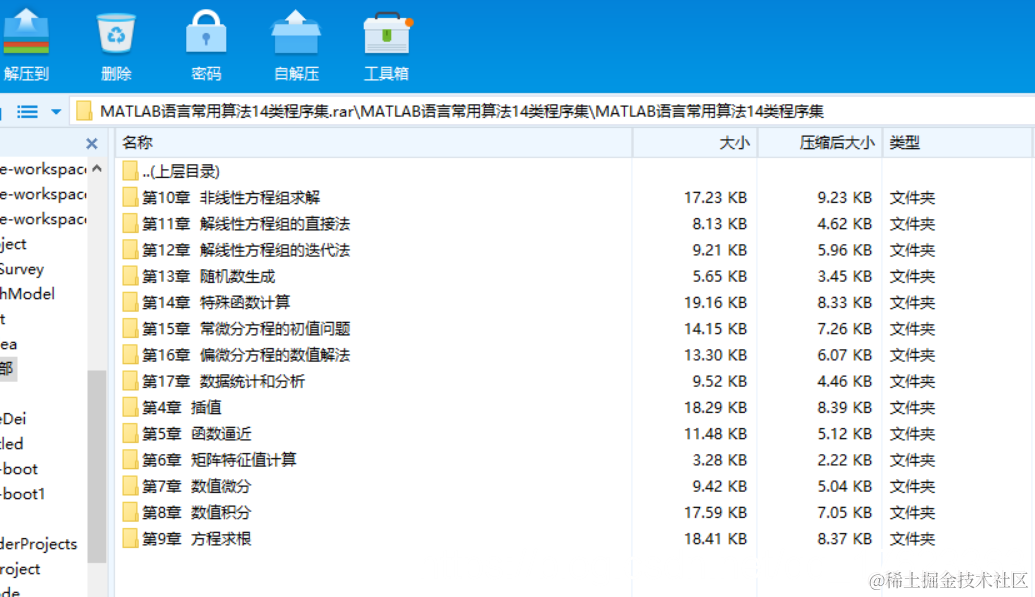Viewport: 1035px width, 597px height.
Task: Click the 19.16 KB size cell
Action: click(716, 302)
